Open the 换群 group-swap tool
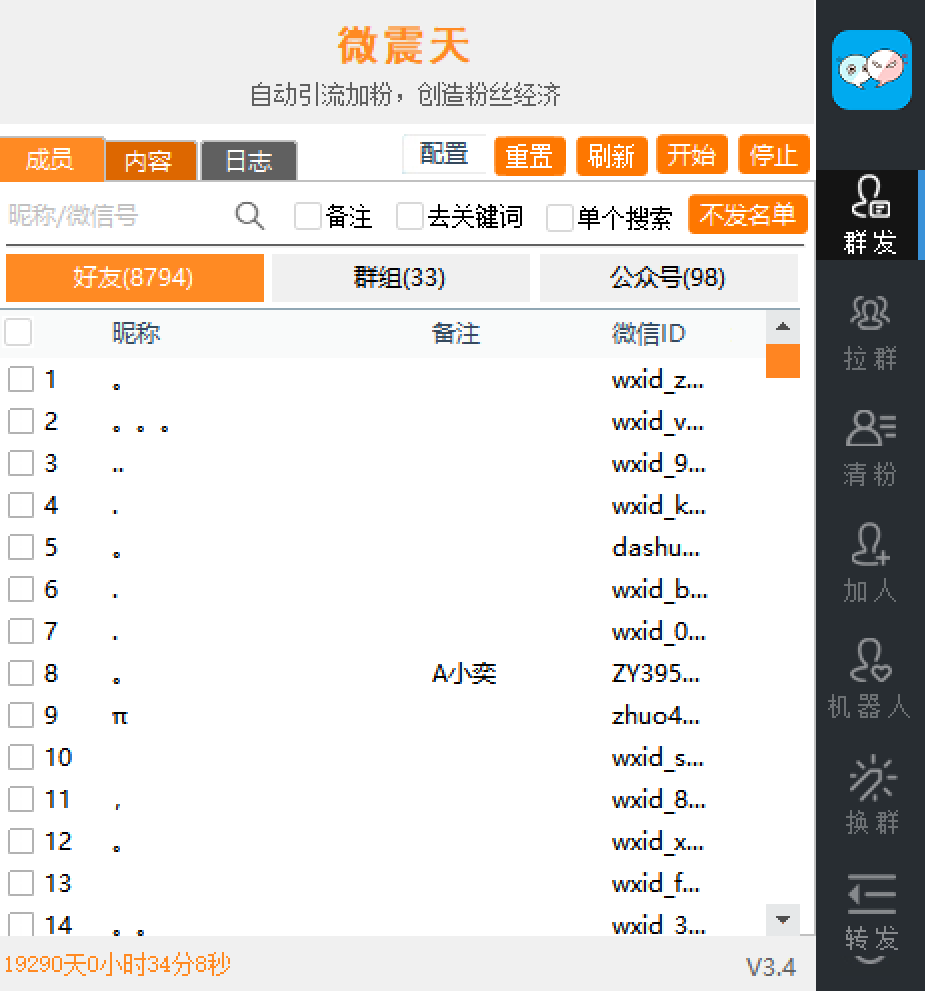The image size is (925, 991). click(x=869, y=795)
